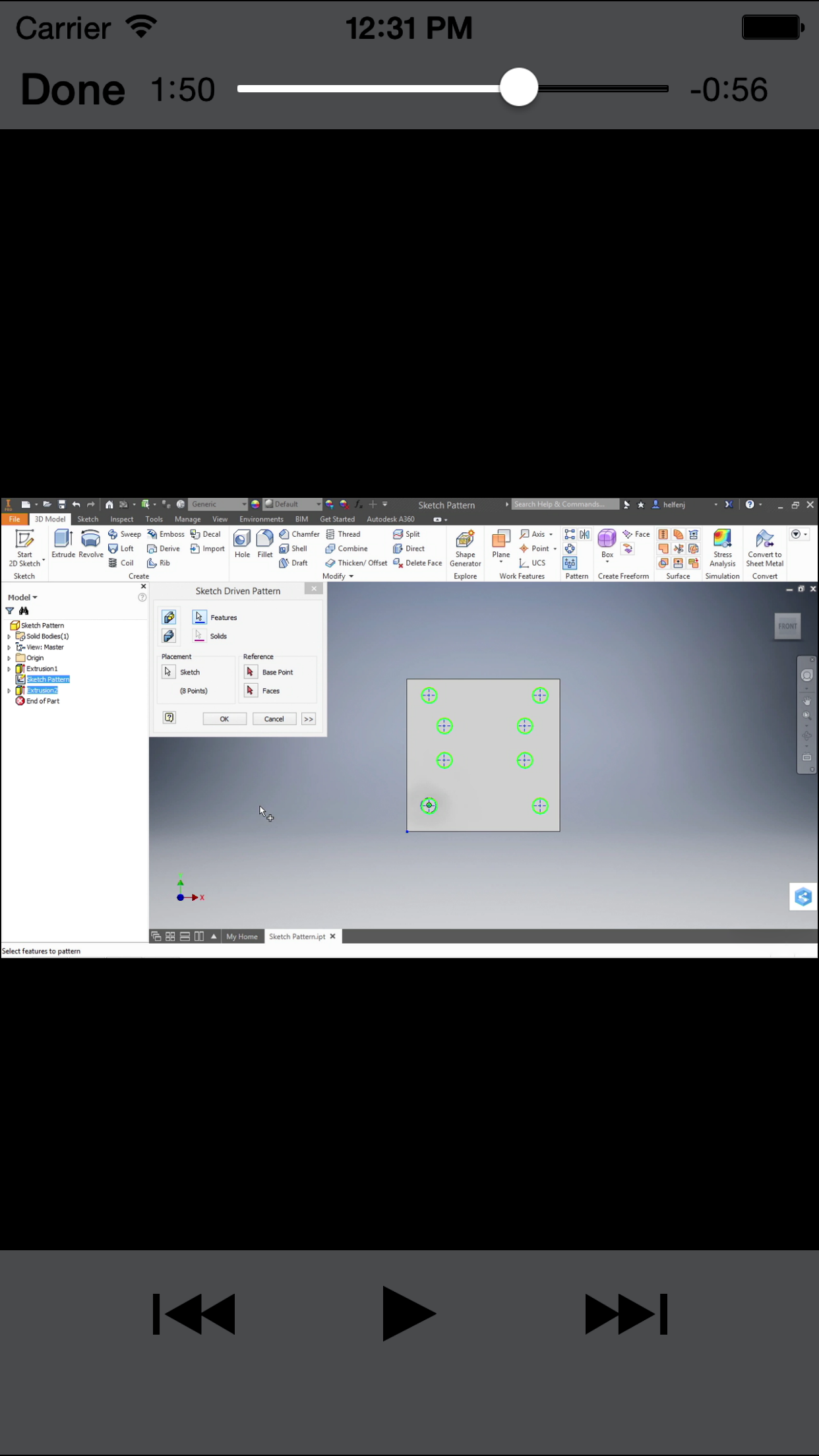
Task: Click the video progress slider knob
Action: click(x=519, y=87)
